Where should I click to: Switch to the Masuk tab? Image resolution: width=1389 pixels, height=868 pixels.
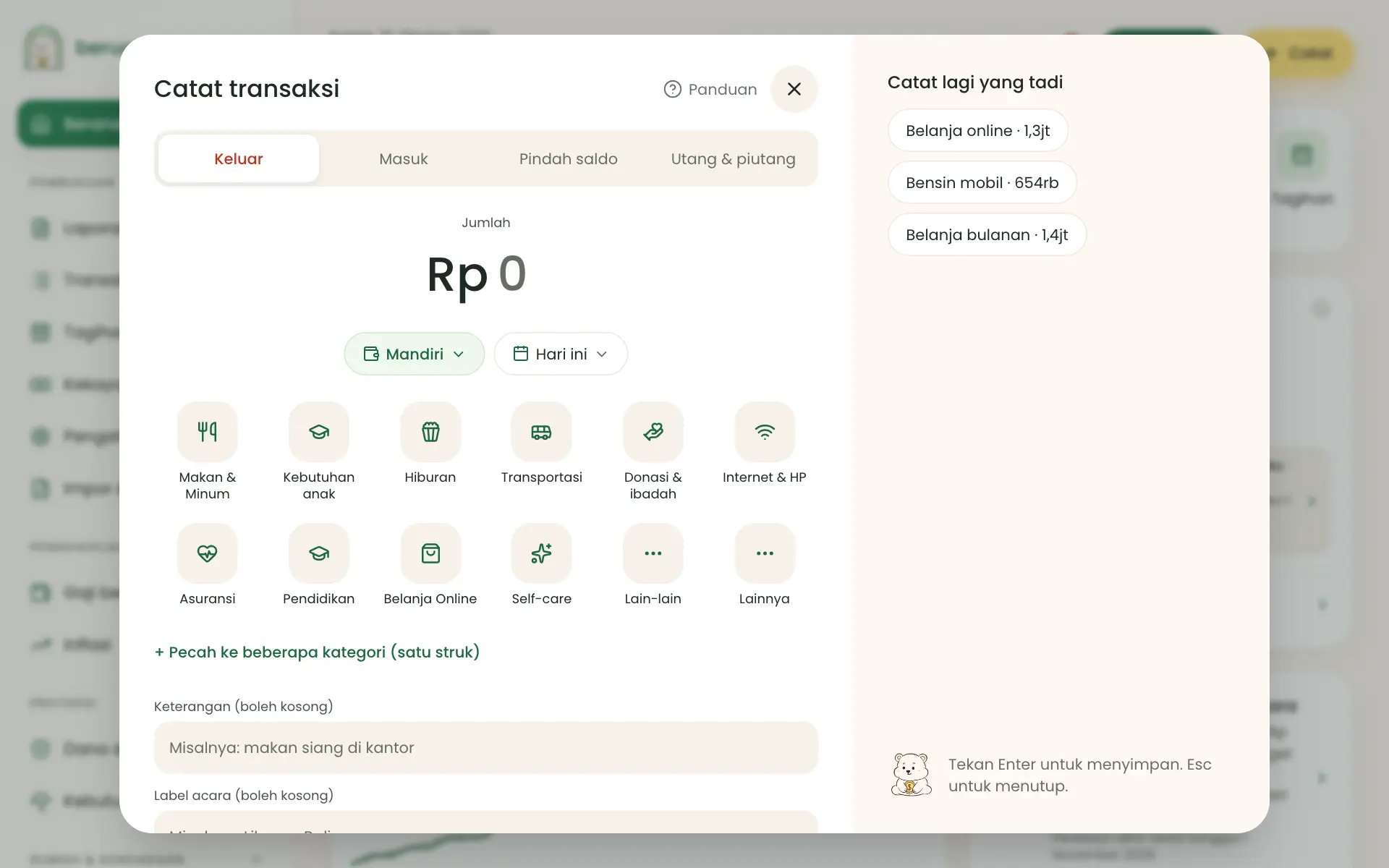404,158
